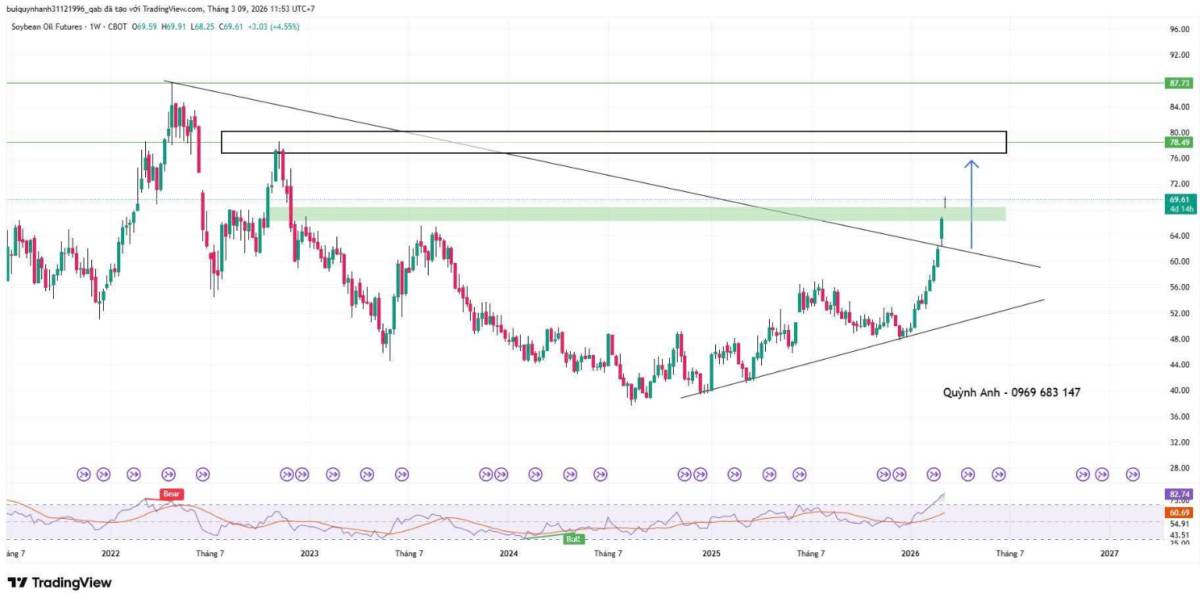
Task: Open the rightmost purple event marker
Action: click(1133, 473)
